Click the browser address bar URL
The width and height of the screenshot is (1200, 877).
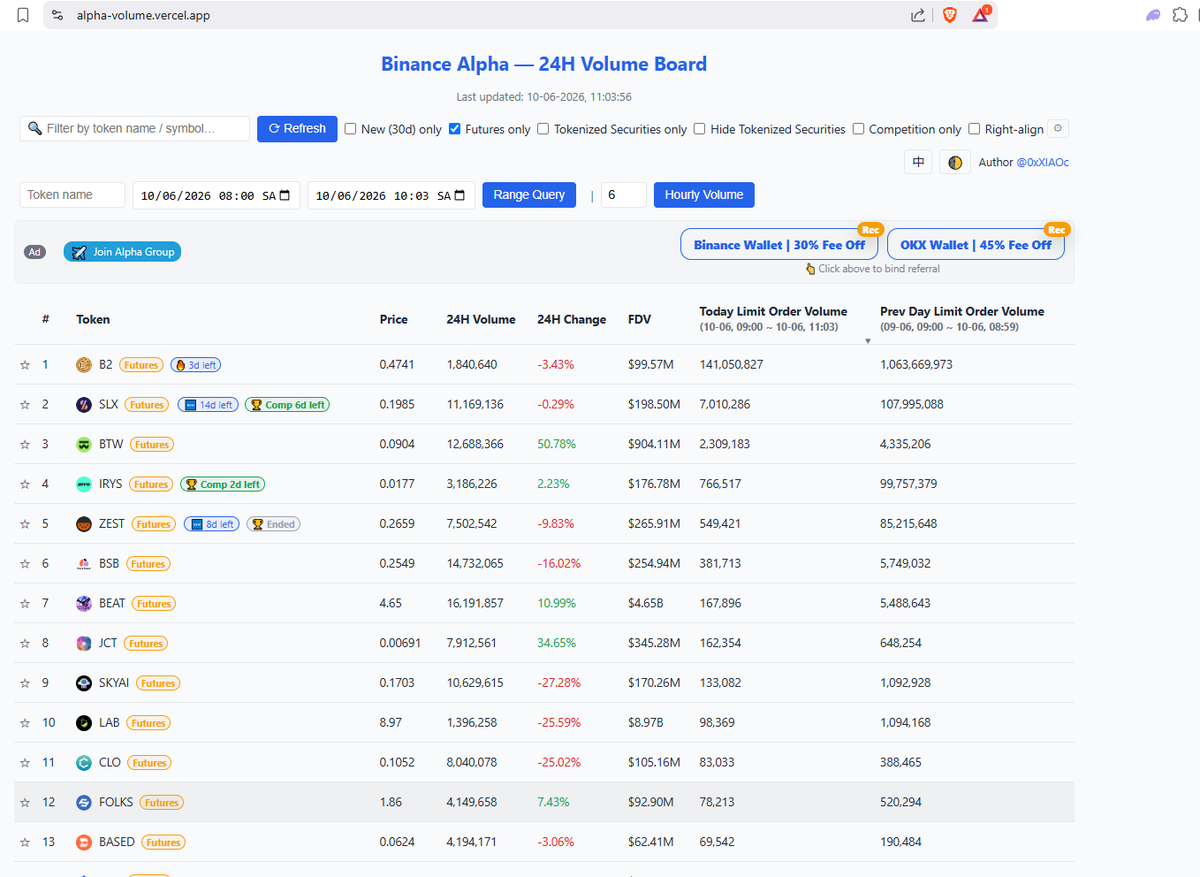(x=143, y=15)
